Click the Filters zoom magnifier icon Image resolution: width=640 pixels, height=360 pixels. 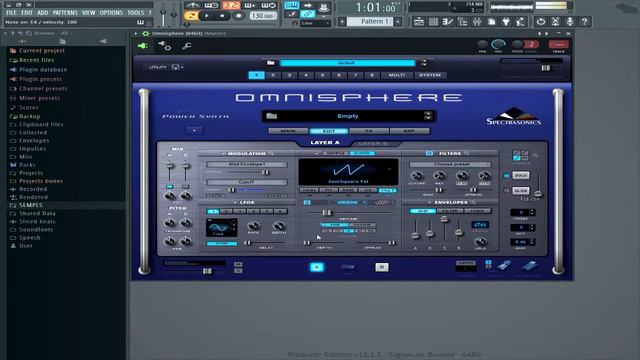[467, 153]
